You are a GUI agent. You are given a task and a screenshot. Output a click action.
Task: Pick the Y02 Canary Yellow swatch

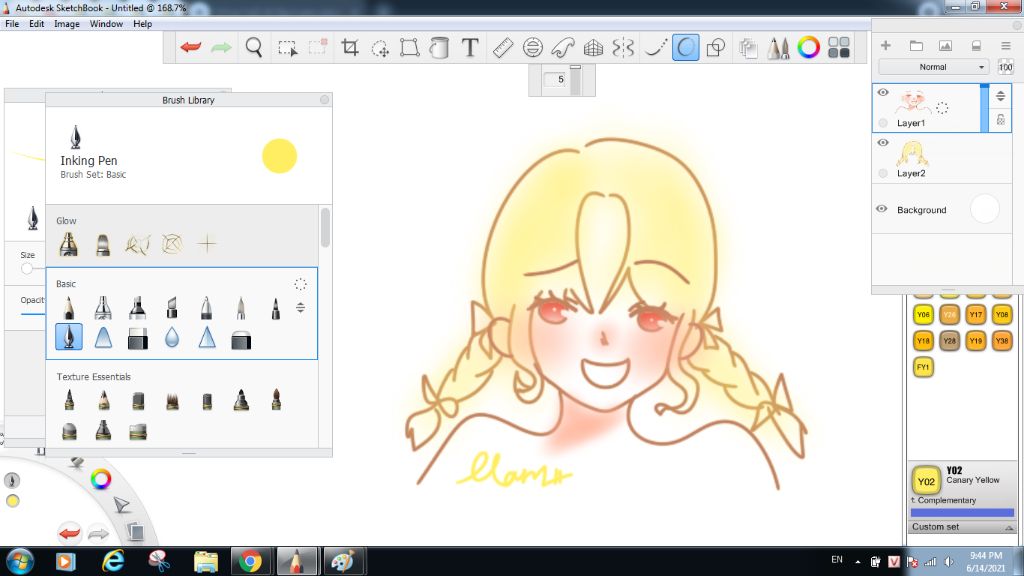pos(925,481)
